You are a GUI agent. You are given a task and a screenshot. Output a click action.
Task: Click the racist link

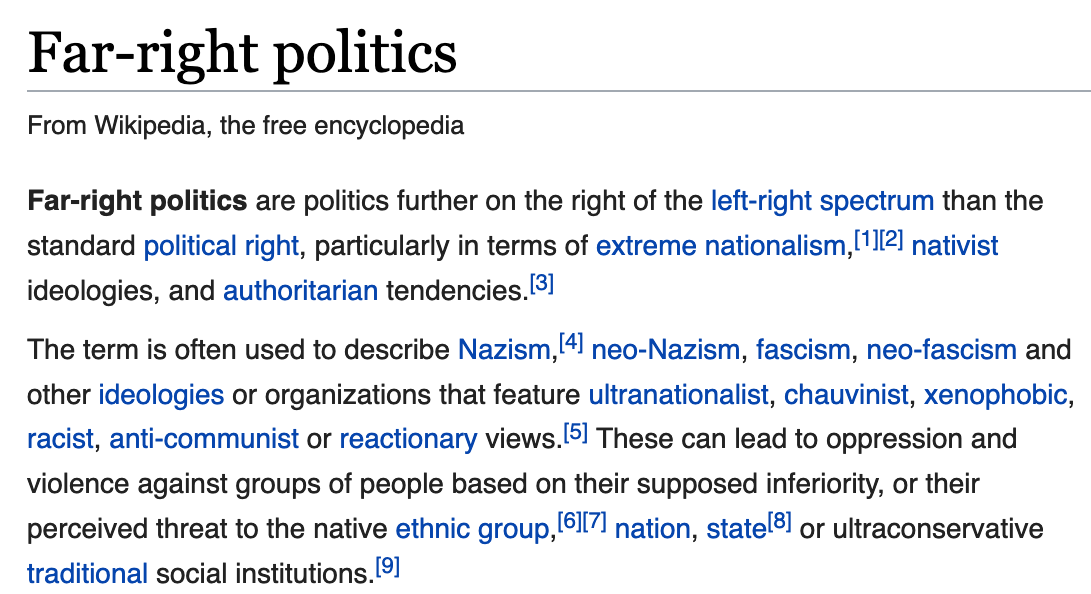[x=60, y=439]
